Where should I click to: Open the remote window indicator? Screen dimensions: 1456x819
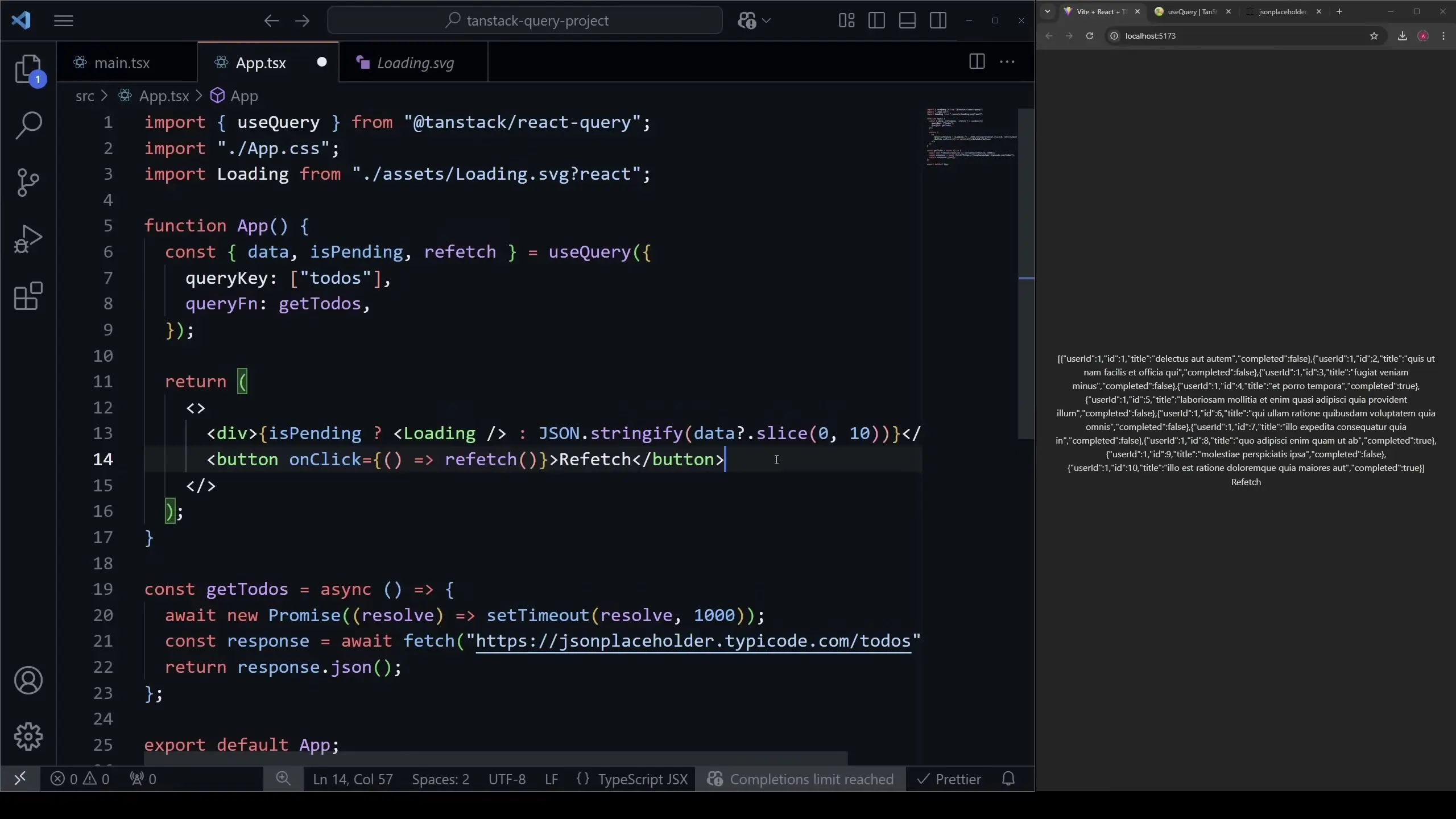pos(20,779)
